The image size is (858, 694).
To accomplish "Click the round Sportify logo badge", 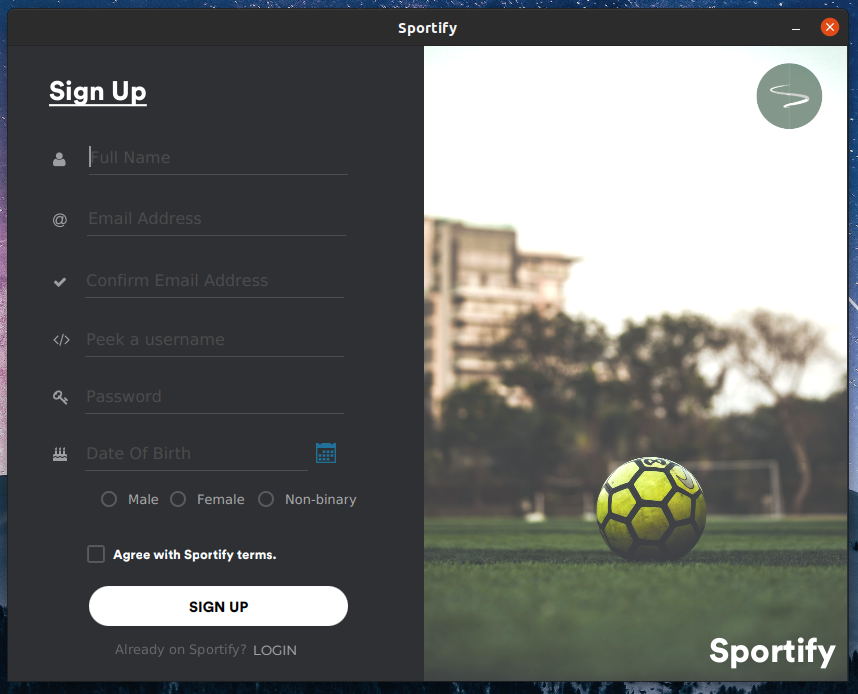I will coord(789,96).
